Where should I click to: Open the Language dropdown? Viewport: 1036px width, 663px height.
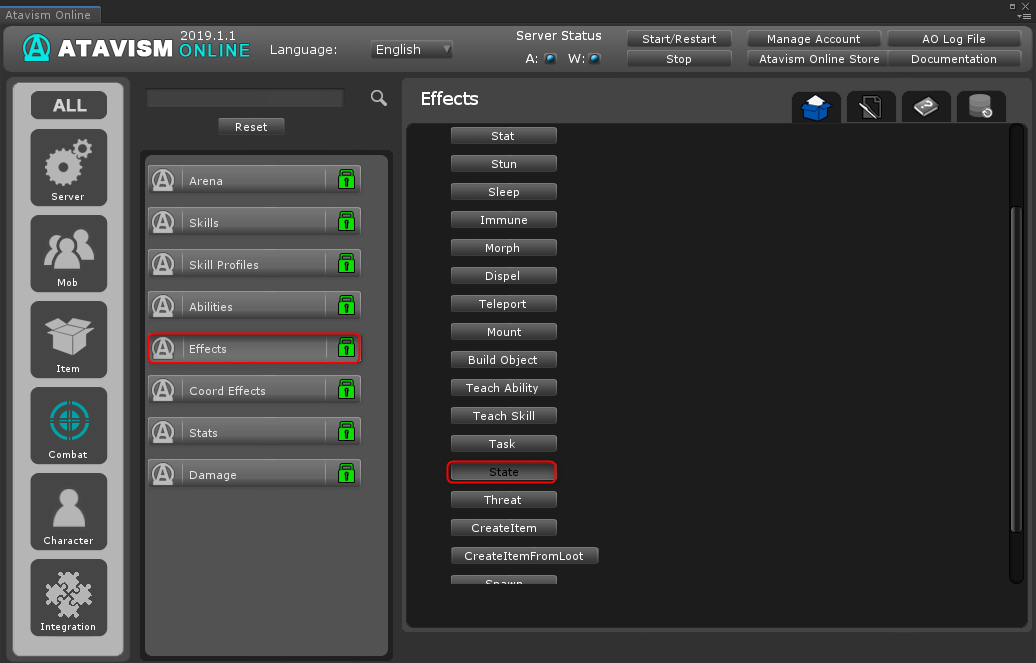(x=411, y=49)
